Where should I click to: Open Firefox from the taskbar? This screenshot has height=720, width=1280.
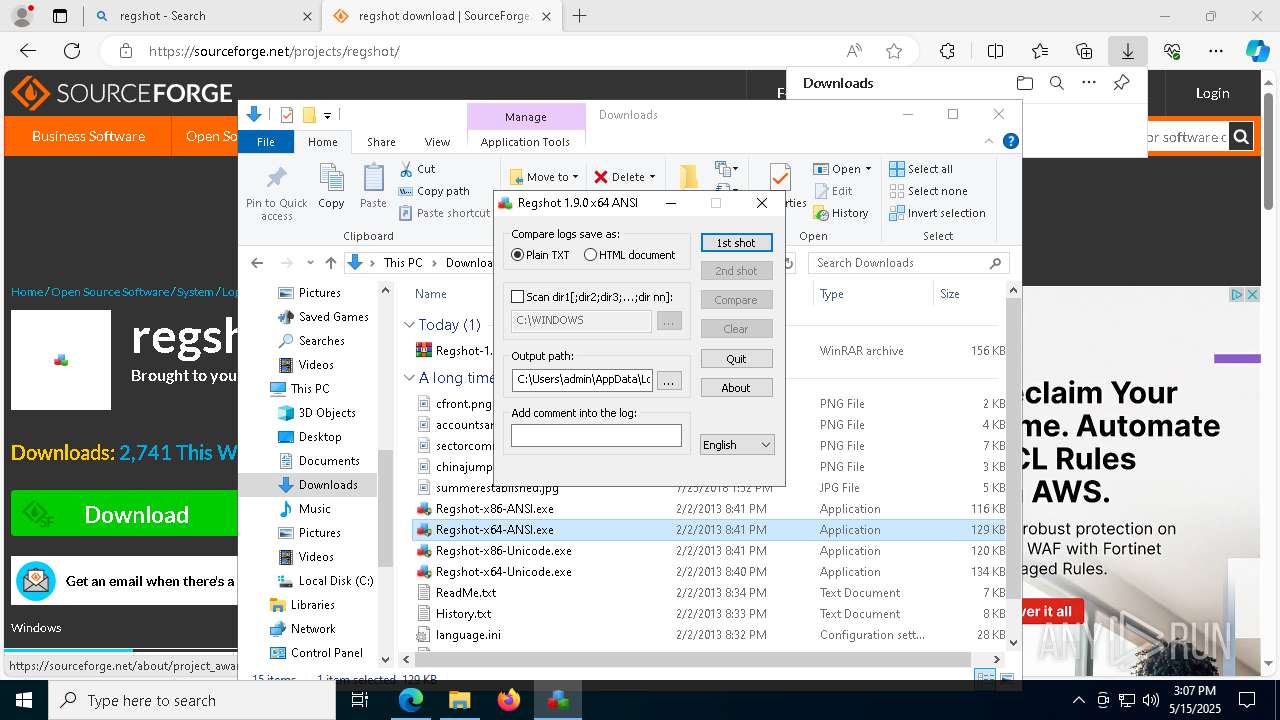coord(508,700)
